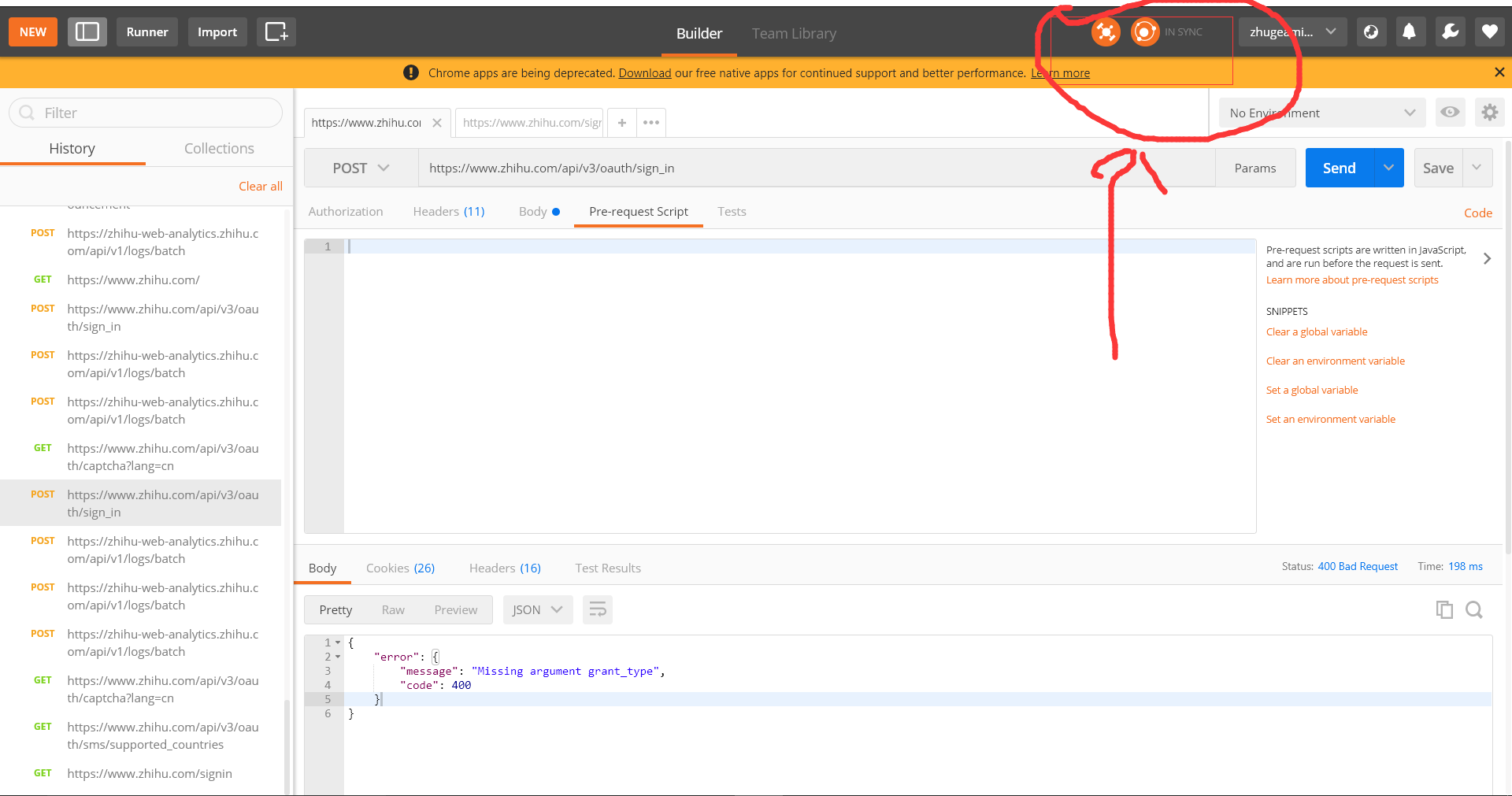Select the History sidebar tab
This screenshot has width=1512, height=796.
point(72,148)
